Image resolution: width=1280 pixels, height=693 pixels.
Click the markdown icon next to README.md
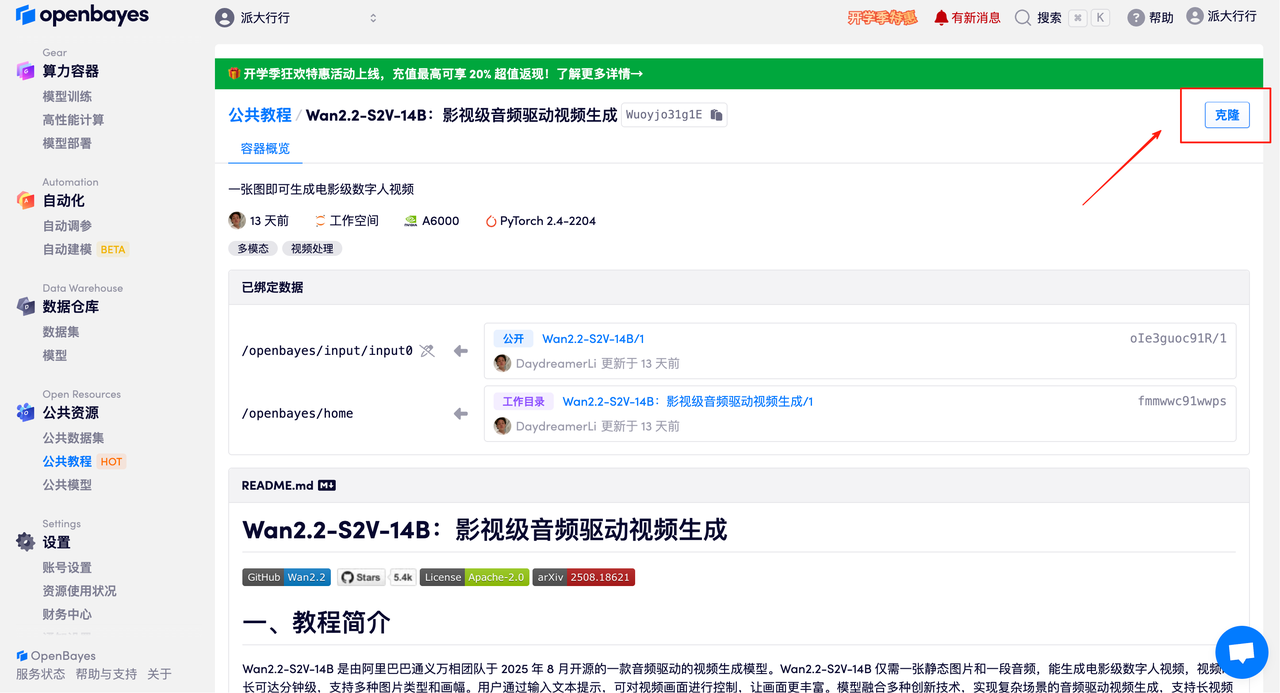pyautogui.click(x=327, y=485)
